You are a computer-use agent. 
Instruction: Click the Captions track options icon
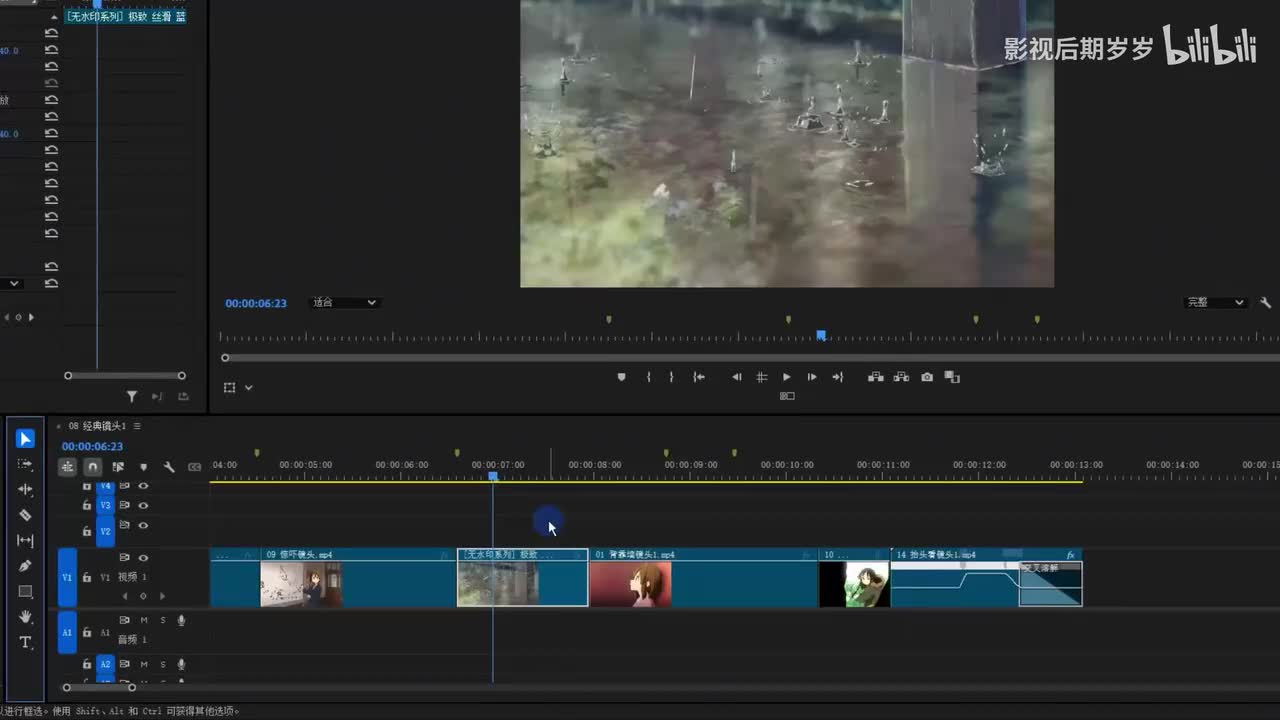[x=194, y=466]
